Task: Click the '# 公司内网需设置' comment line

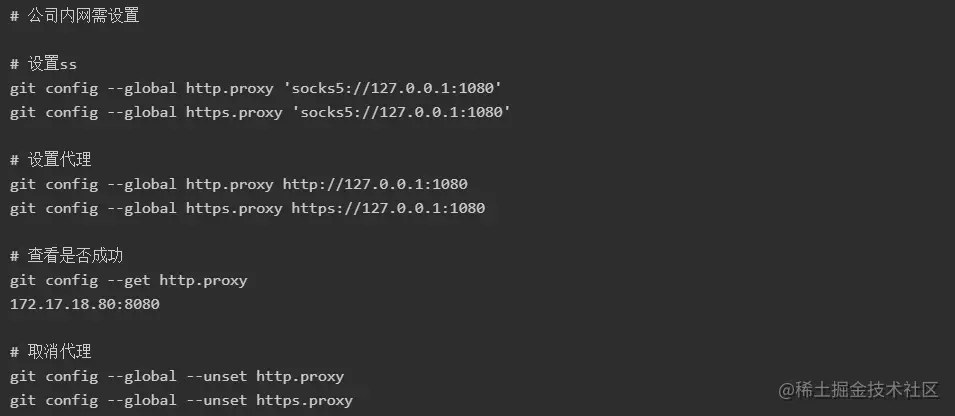Action: click(x=75, y=16)
